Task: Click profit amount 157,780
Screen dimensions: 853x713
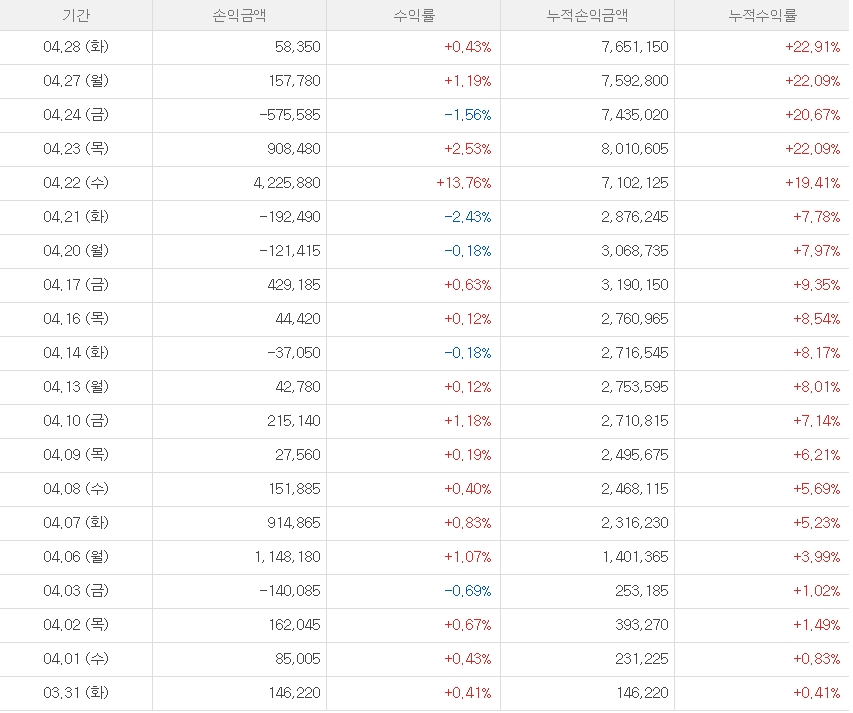Action: pos(294,80)
